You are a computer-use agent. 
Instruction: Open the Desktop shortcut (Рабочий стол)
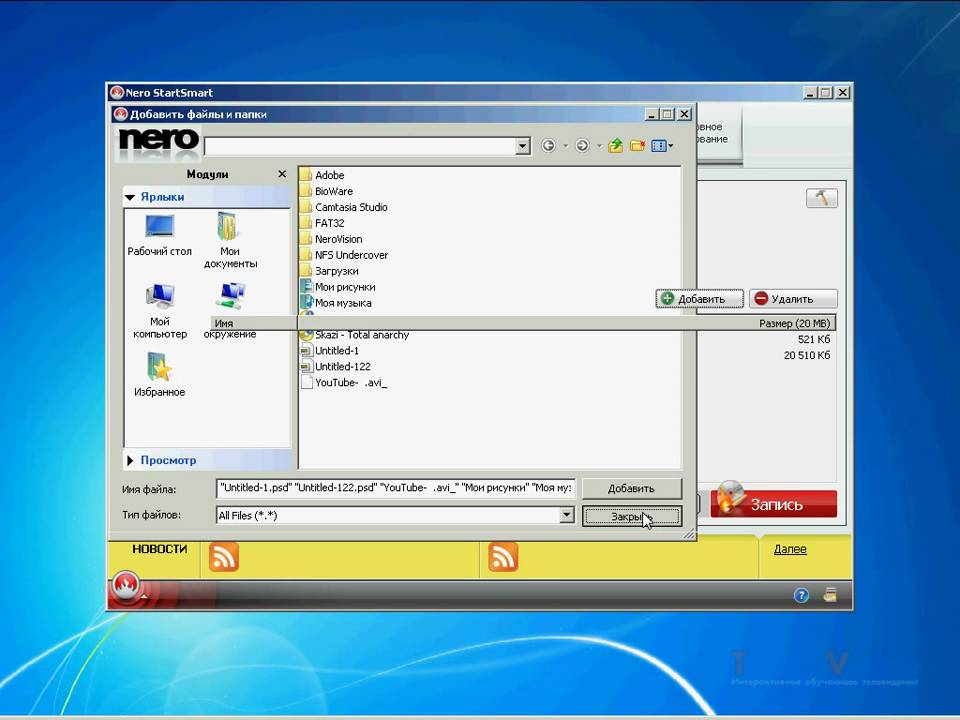pyautogui.click(x=159, y=235)
